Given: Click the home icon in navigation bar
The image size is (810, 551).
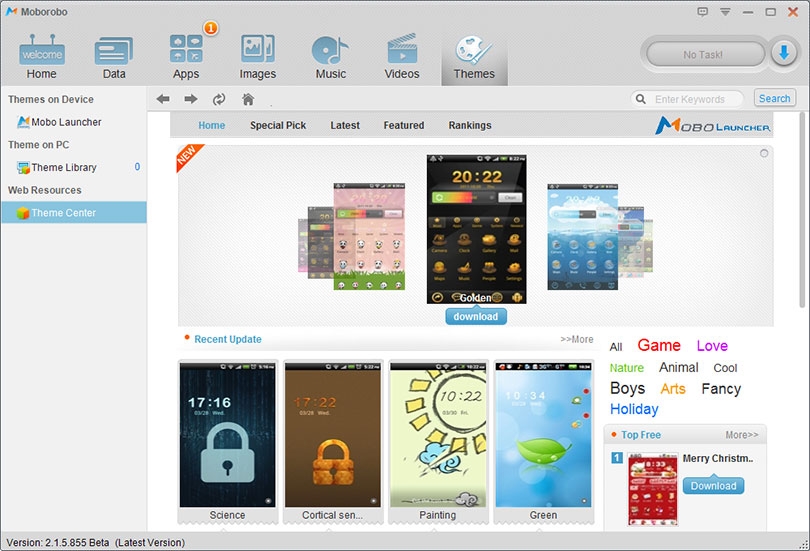Looking at the screenshot, I should pos(248,99).
